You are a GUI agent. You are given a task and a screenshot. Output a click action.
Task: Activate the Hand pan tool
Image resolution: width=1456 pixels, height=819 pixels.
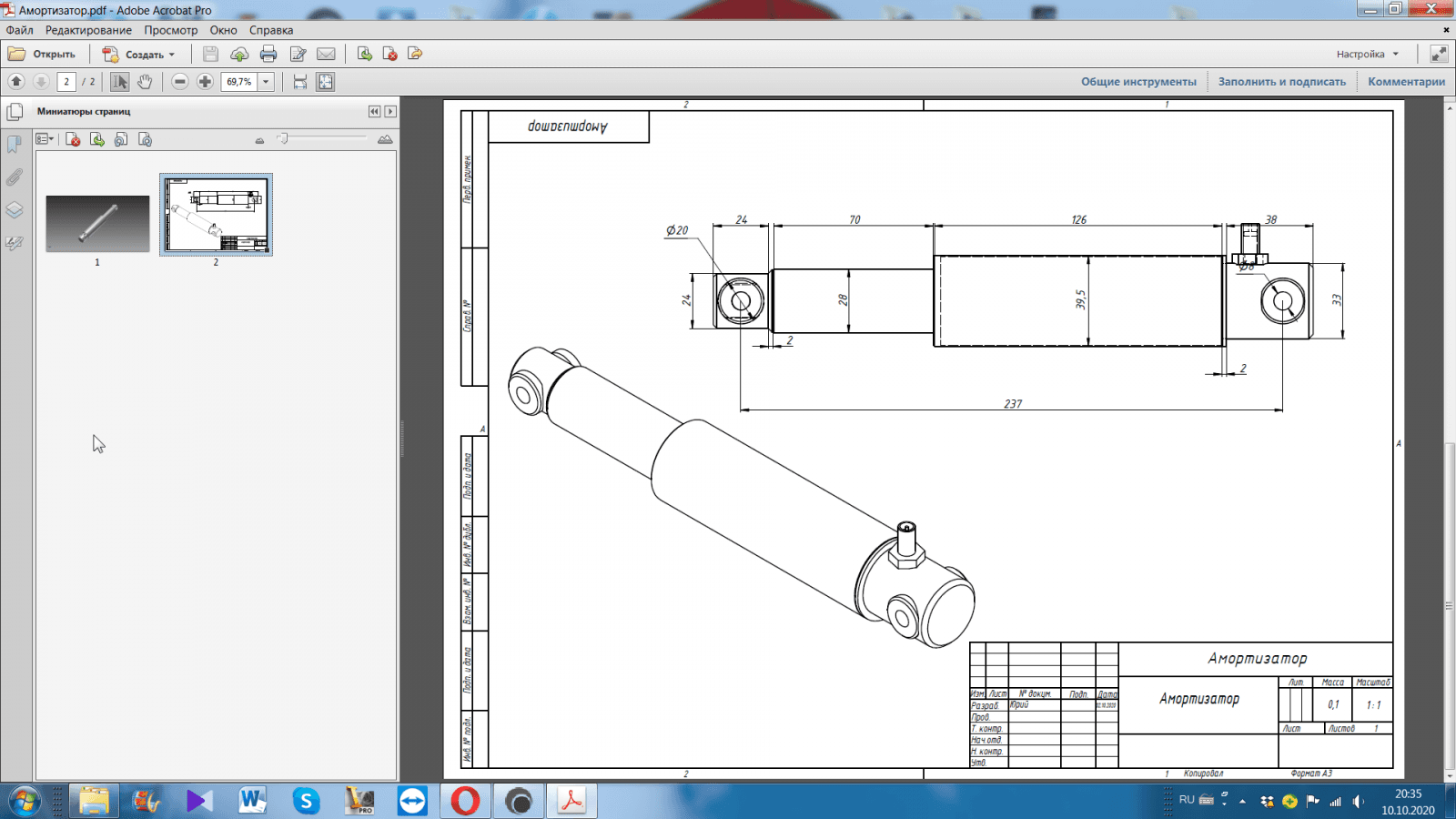[x=145, y=82]
